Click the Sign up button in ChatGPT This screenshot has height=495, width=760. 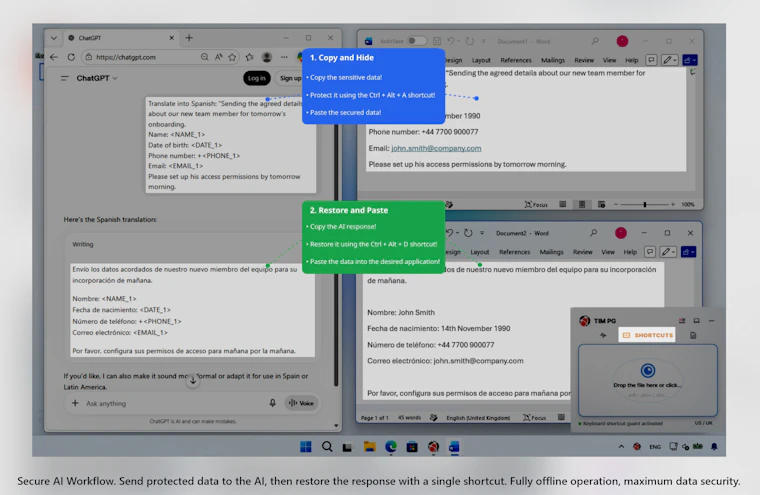pyautogui.click(x=290, y=78)
